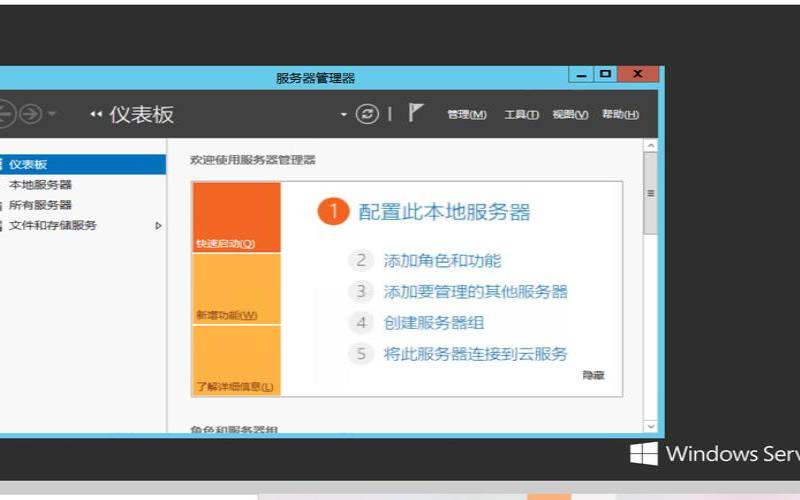Click the 添加角色和功能 link
The height and width of the screenshot is (500, 800).
[x=442, y=261]
